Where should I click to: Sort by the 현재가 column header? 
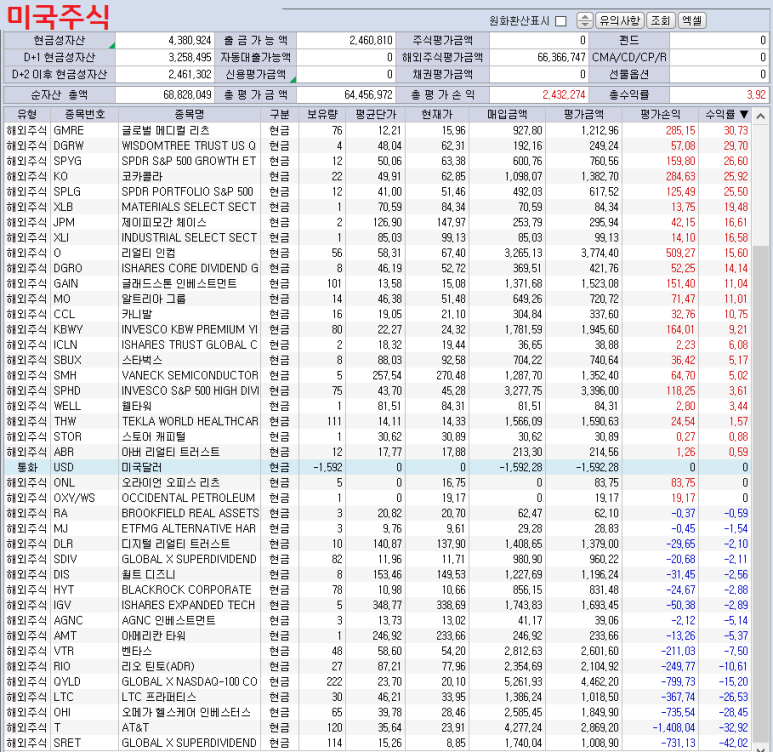point(437,114)
